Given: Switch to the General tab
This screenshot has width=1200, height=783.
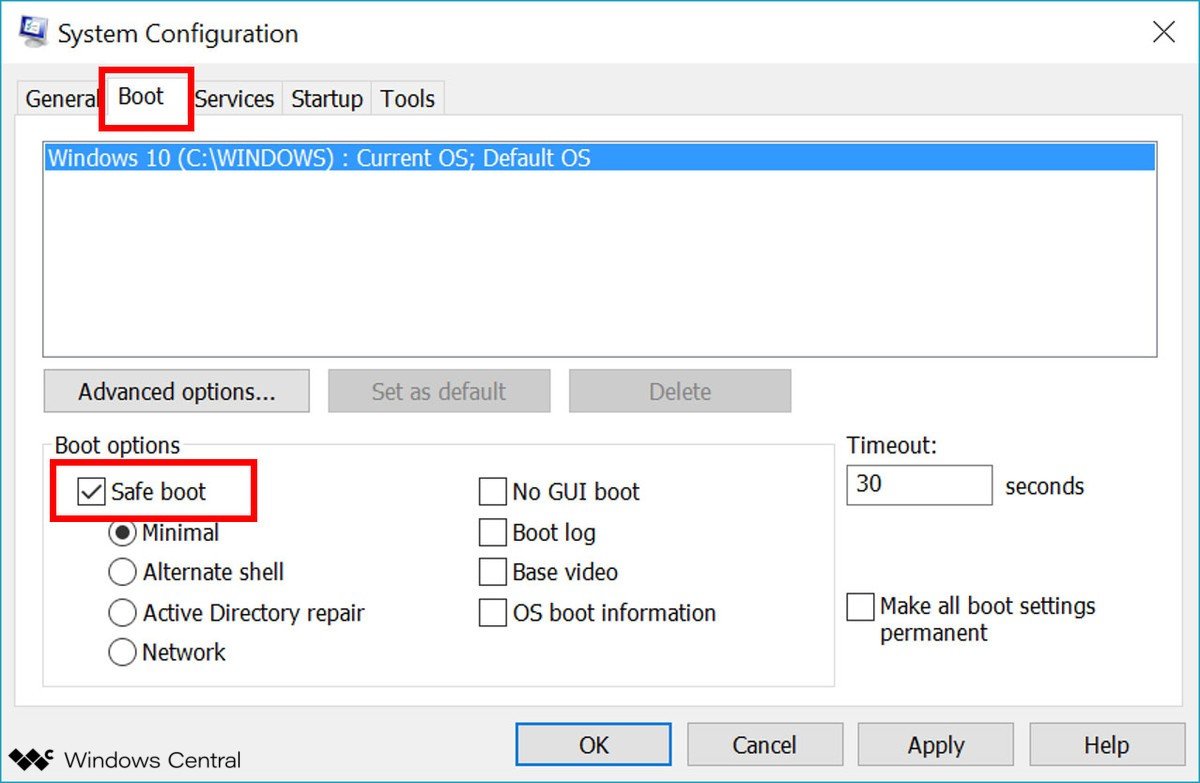Looking at the screenshot, I should click(x=60, y=99).
